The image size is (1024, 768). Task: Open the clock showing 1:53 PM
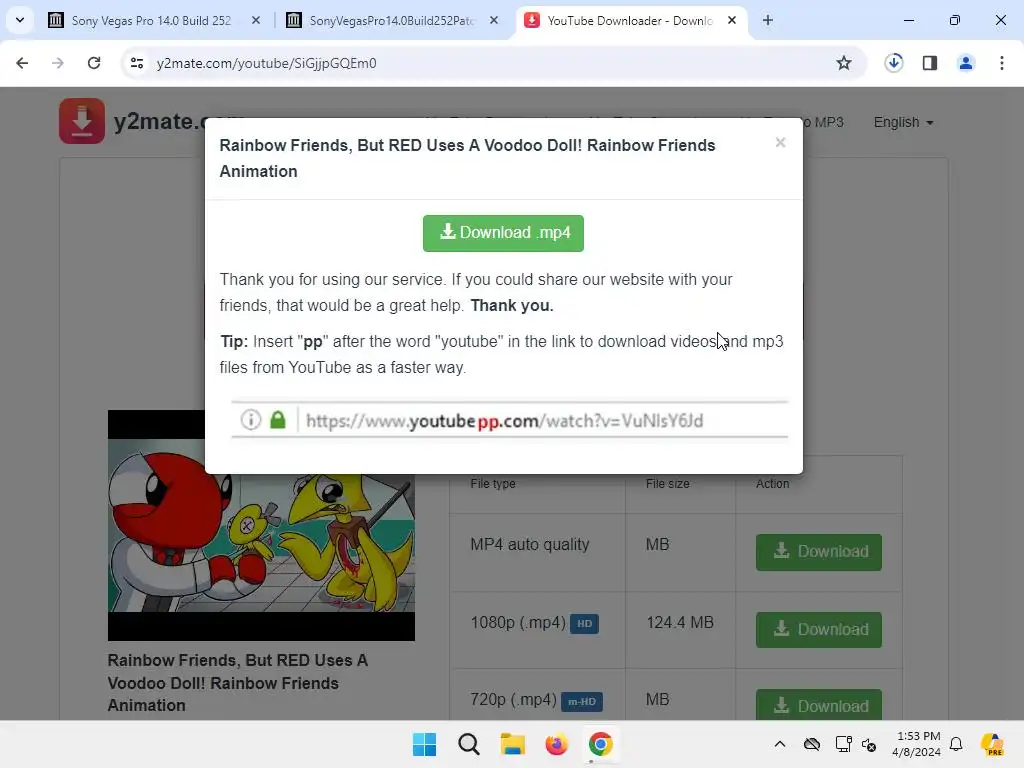pos(916,744)
